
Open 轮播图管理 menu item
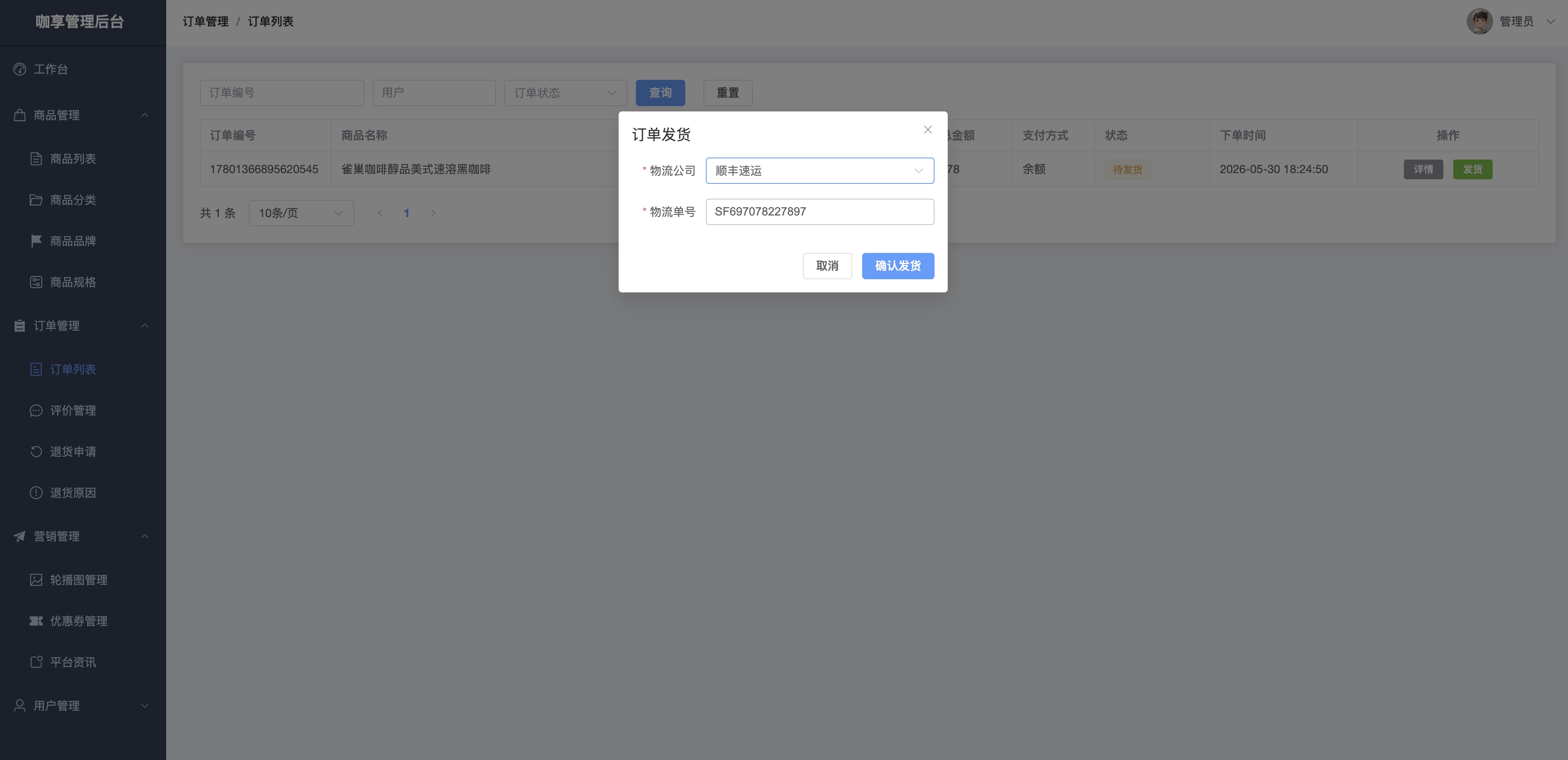[83, 580]
